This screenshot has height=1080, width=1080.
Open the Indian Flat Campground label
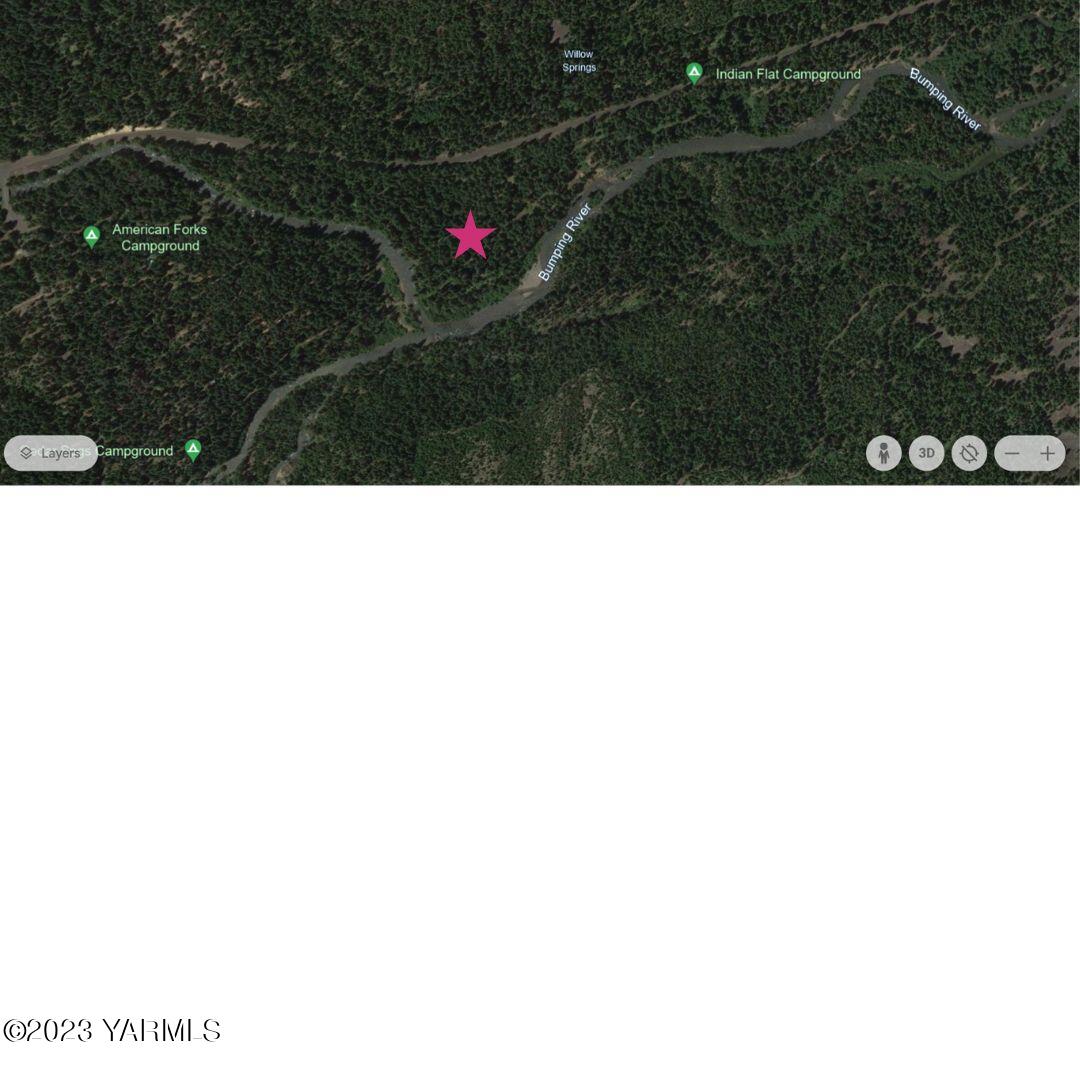[788, 74]
